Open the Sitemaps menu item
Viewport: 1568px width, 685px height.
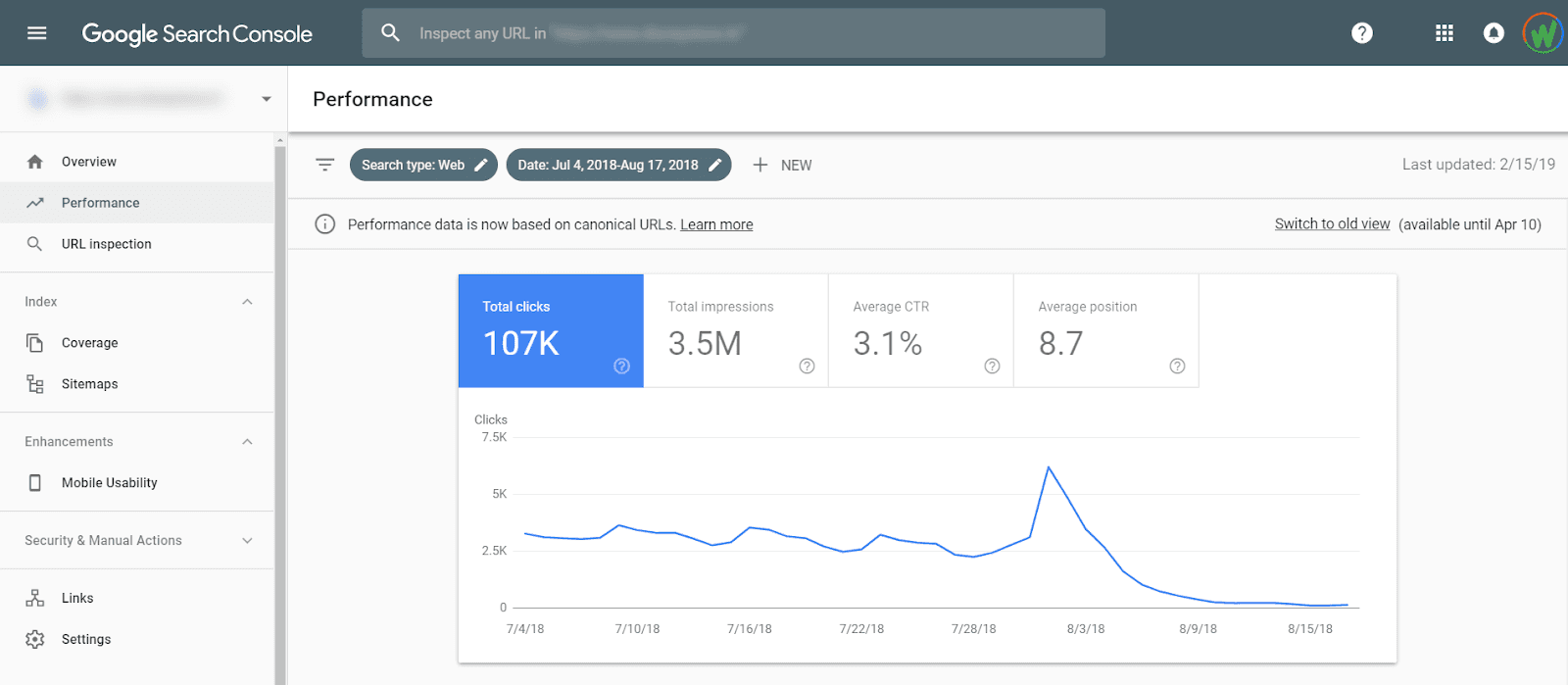[x=89, y=384]
